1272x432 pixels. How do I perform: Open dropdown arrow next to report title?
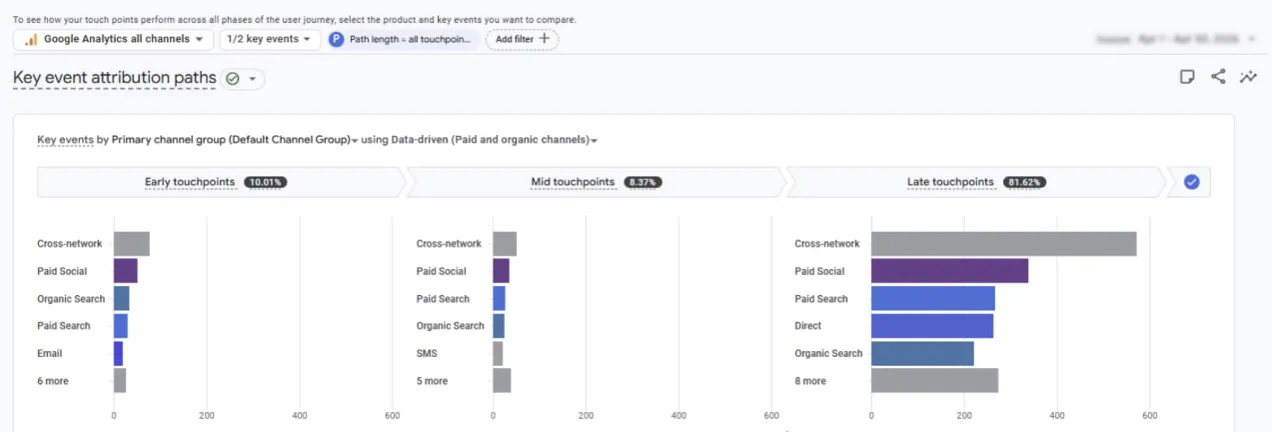[x=252, y=78]
